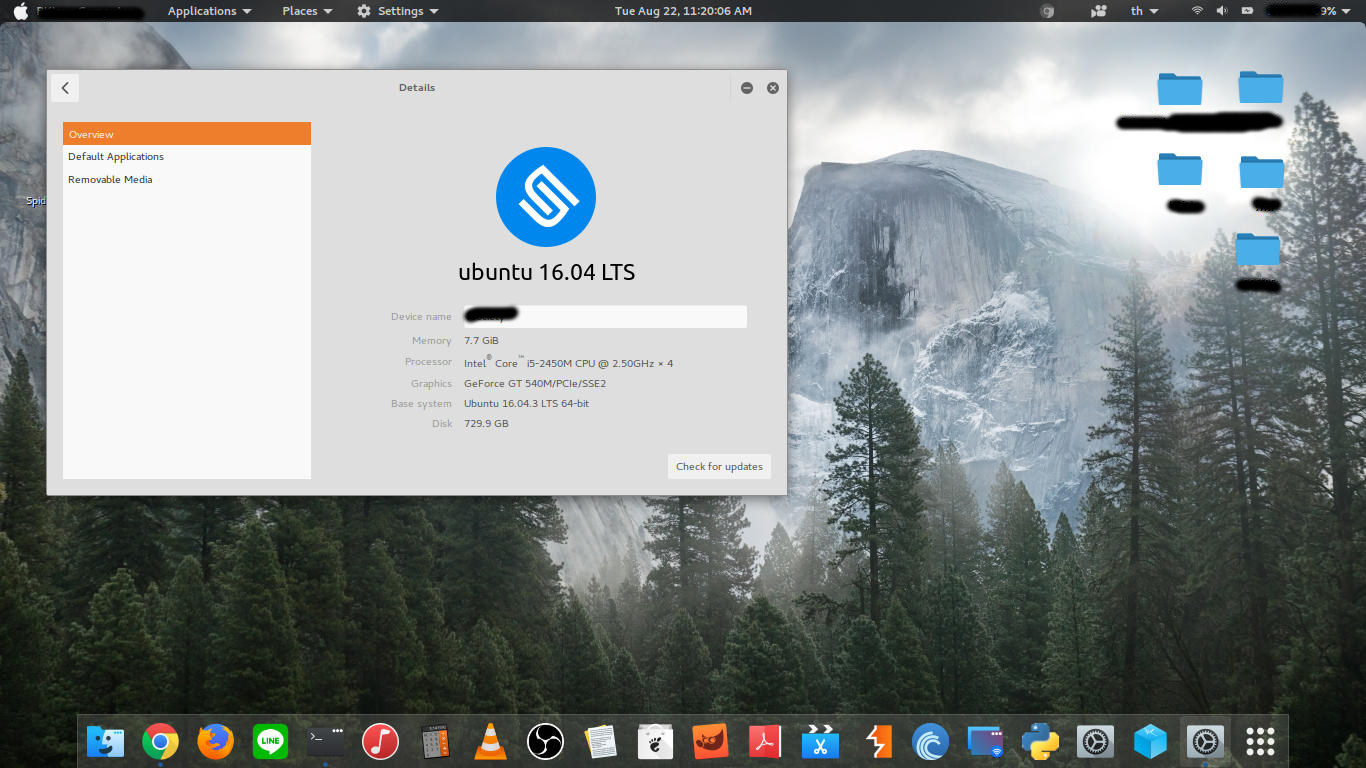Launch Google Chrome from the dock

click(x=160, y=742)
